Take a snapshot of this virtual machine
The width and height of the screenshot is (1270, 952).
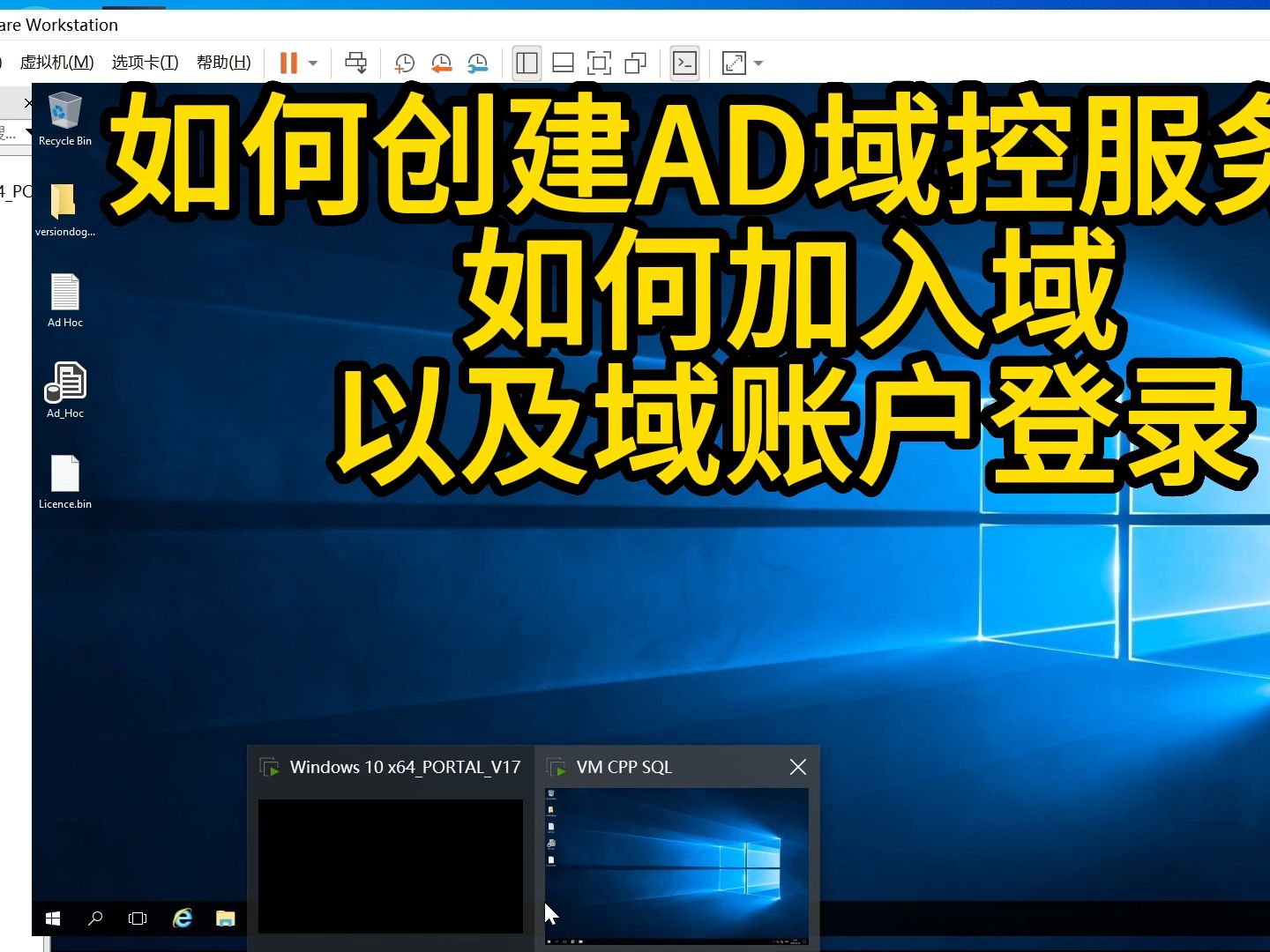(x=405, y=63)
